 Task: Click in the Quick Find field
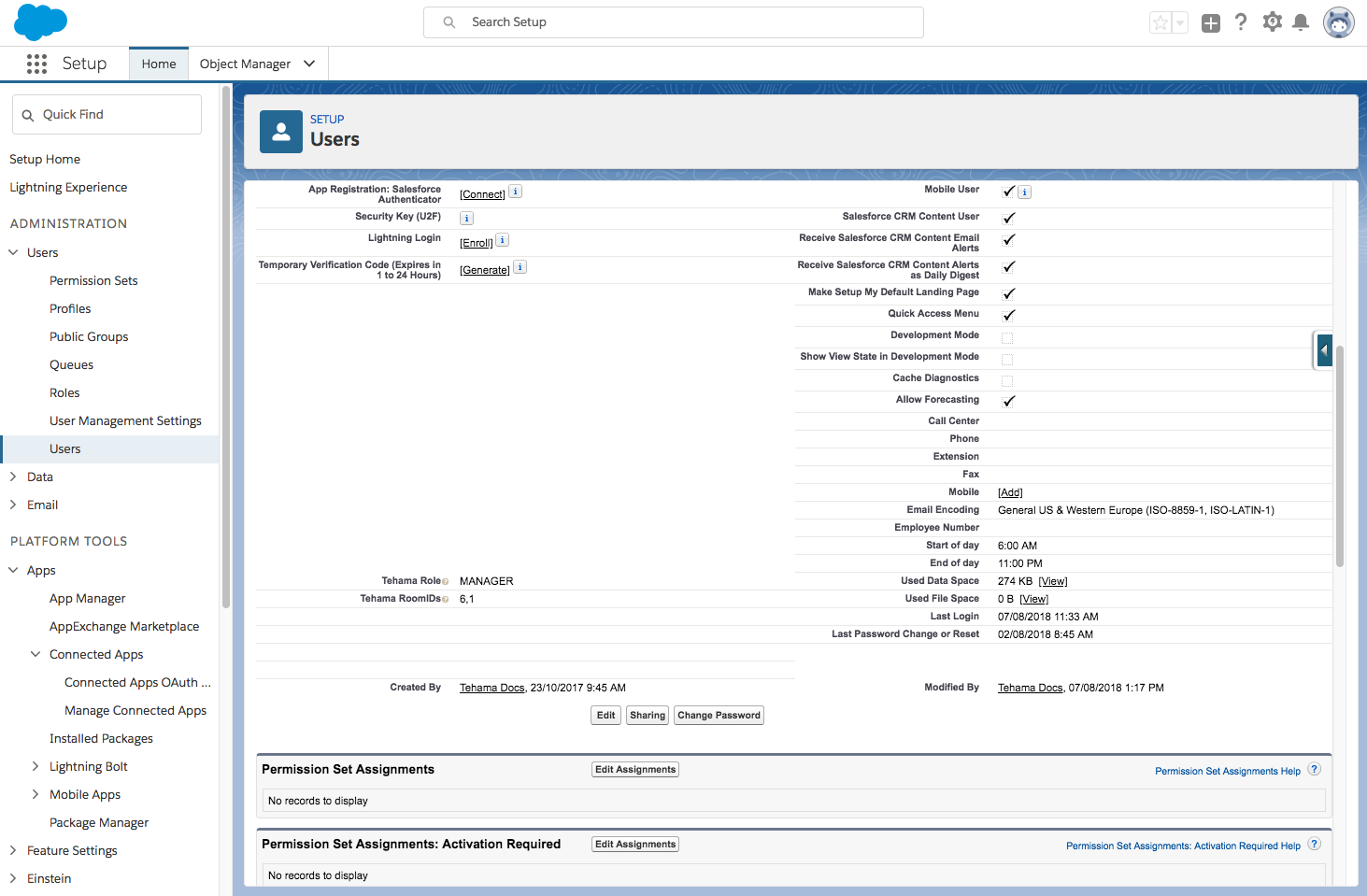click(x=107, y=114)
